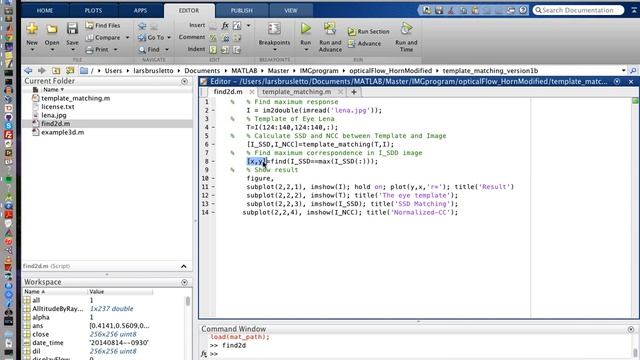Open the Compare dropdown arrow

(127, 38)
